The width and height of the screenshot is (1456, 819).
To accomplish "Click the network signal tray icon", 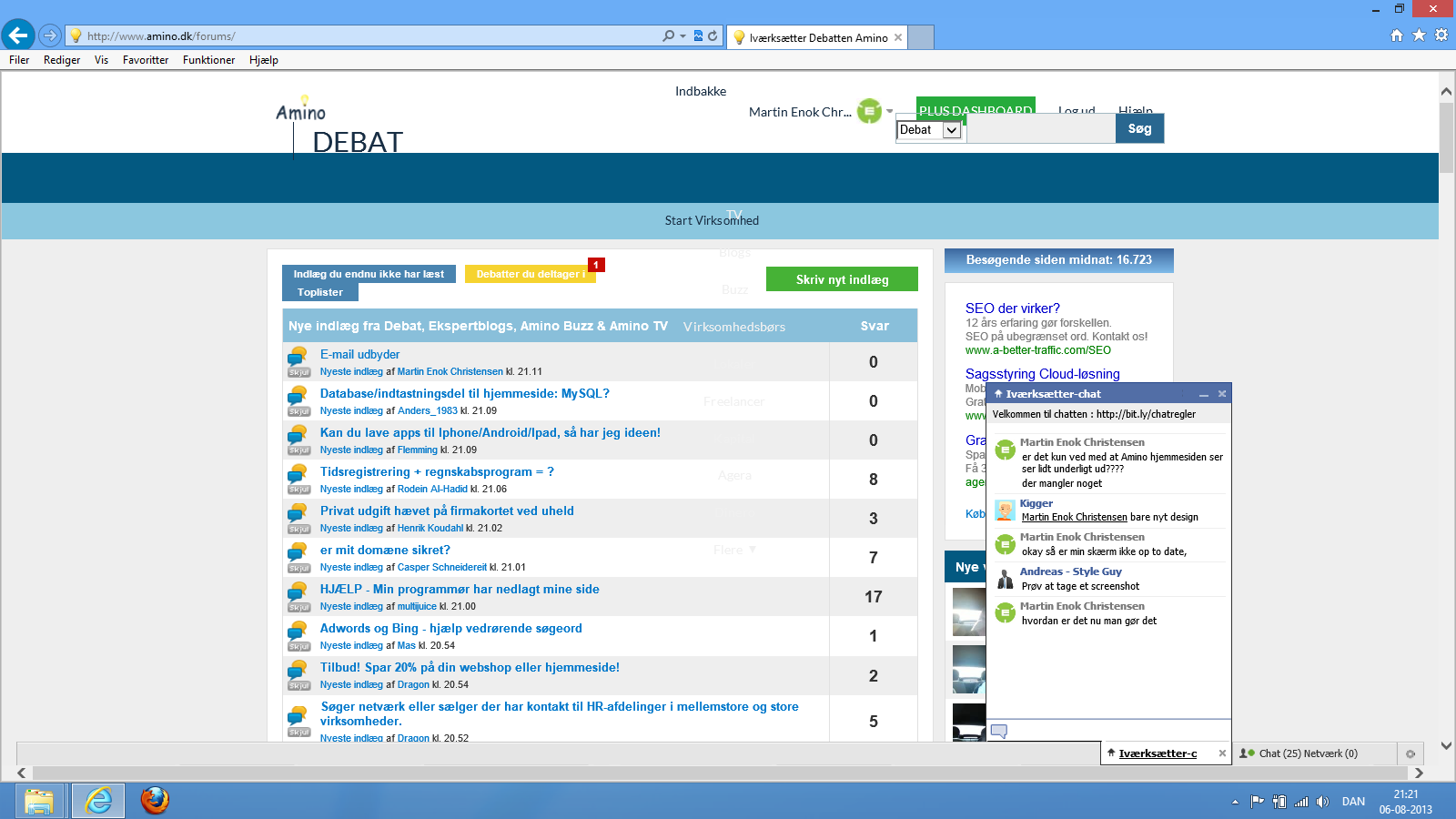I will (x=1301, y=802).
